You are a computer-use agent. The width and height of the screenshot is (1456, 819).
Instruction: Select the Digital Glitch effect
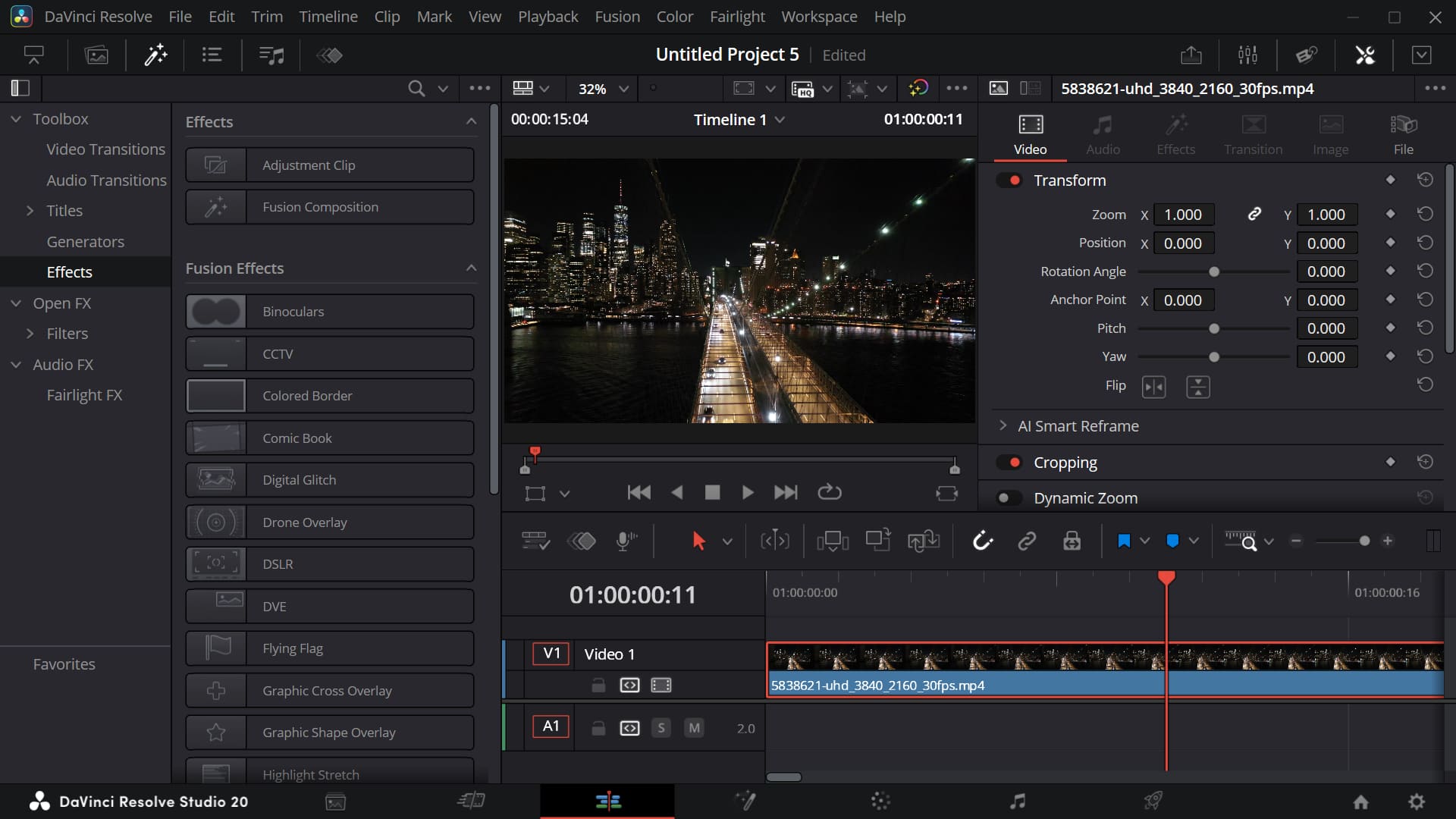330,480
